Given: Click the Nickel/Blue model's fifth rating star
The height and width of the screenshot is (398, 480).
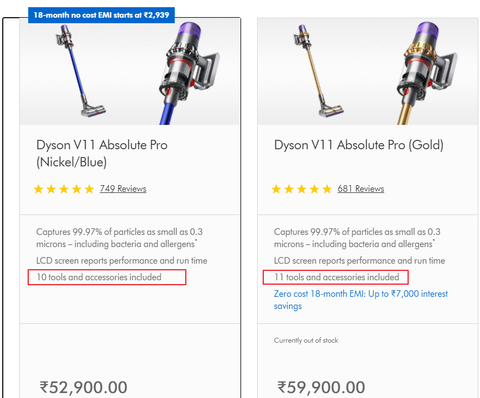Looking at the screenshot, I should click(x=89, y=189).
